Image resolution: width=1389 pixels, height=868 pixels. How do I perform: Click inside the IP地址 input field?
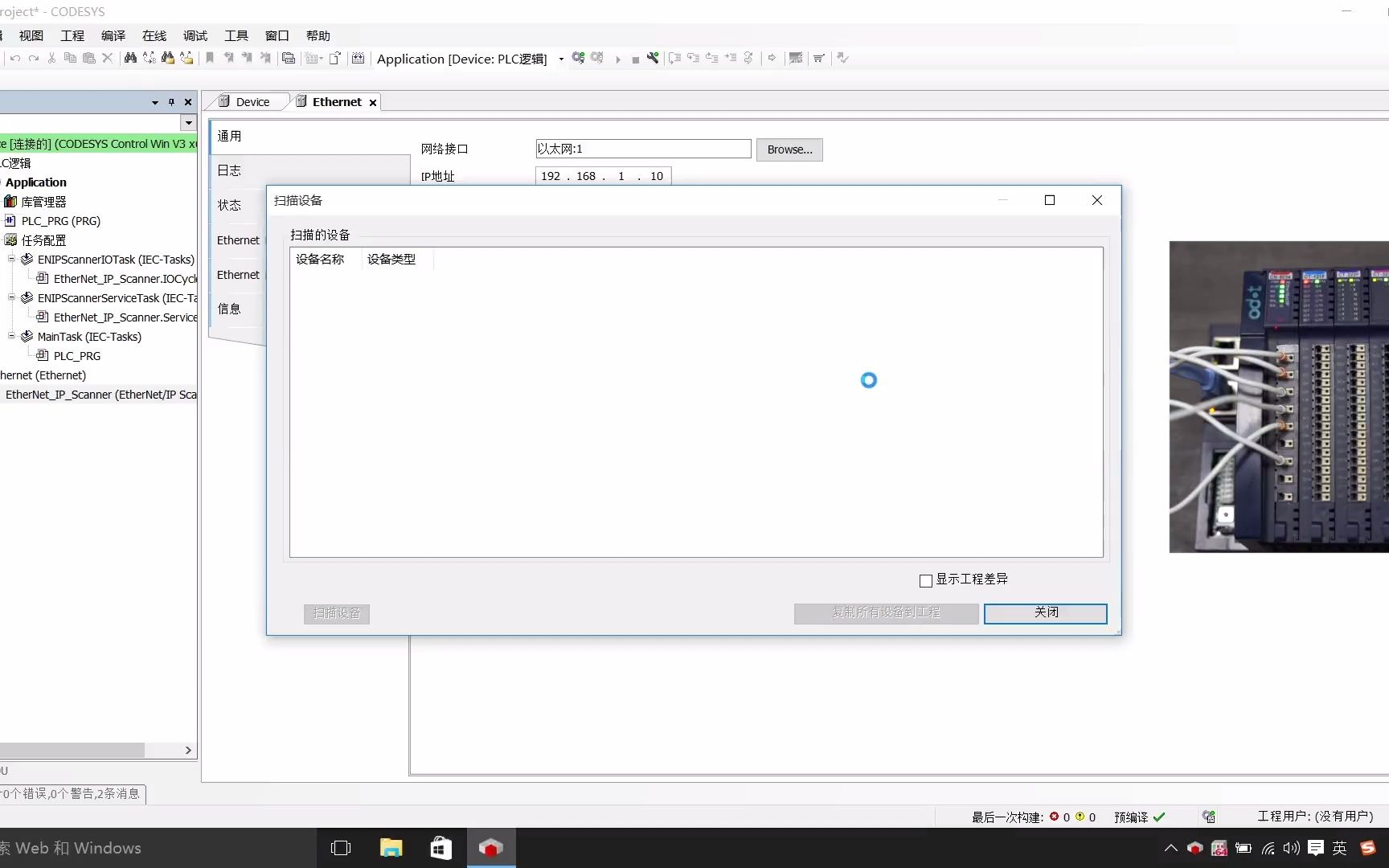point(602,176)
